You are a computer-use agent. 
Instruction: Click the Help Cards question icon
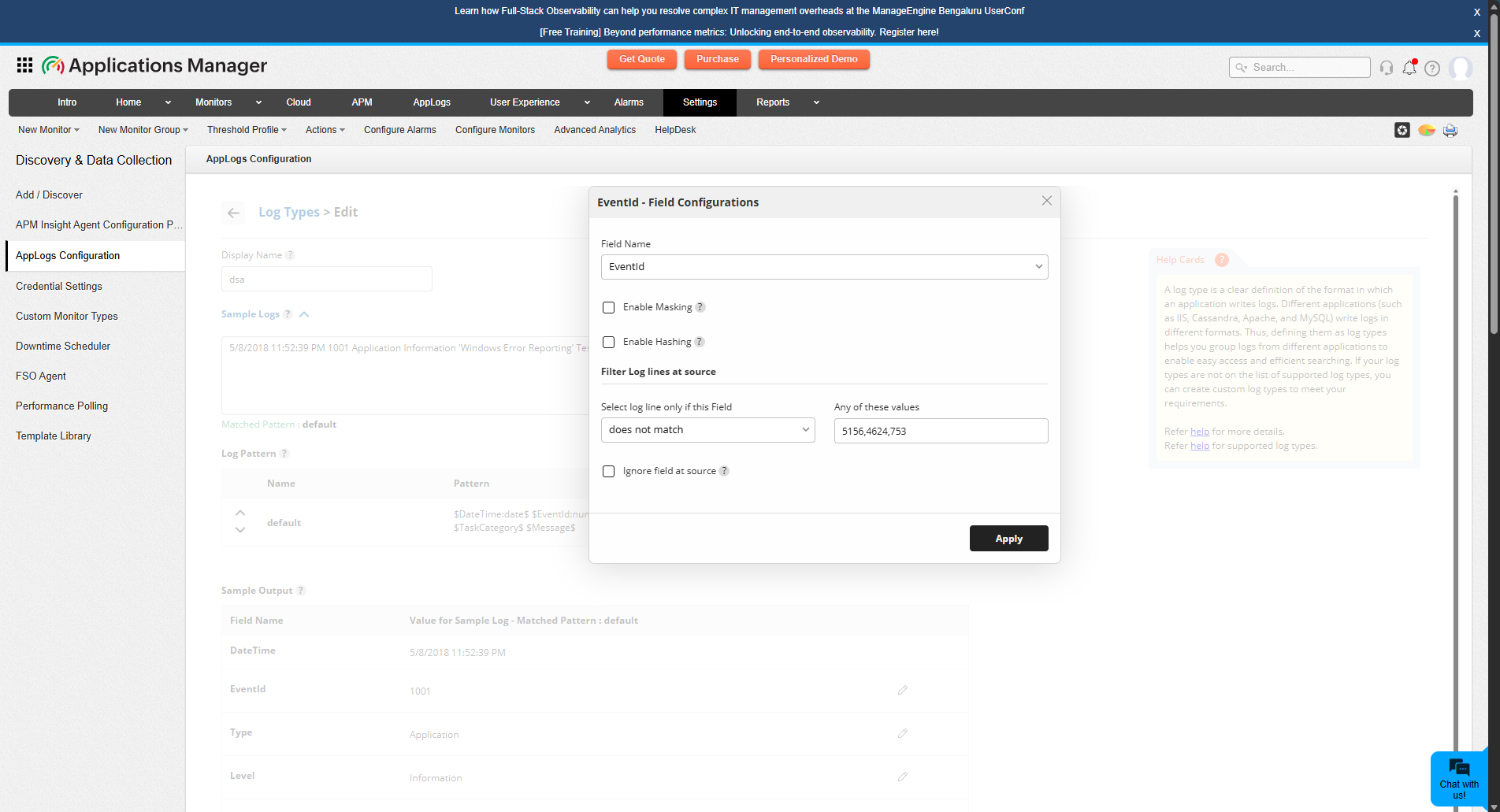tap(1221, 260)
